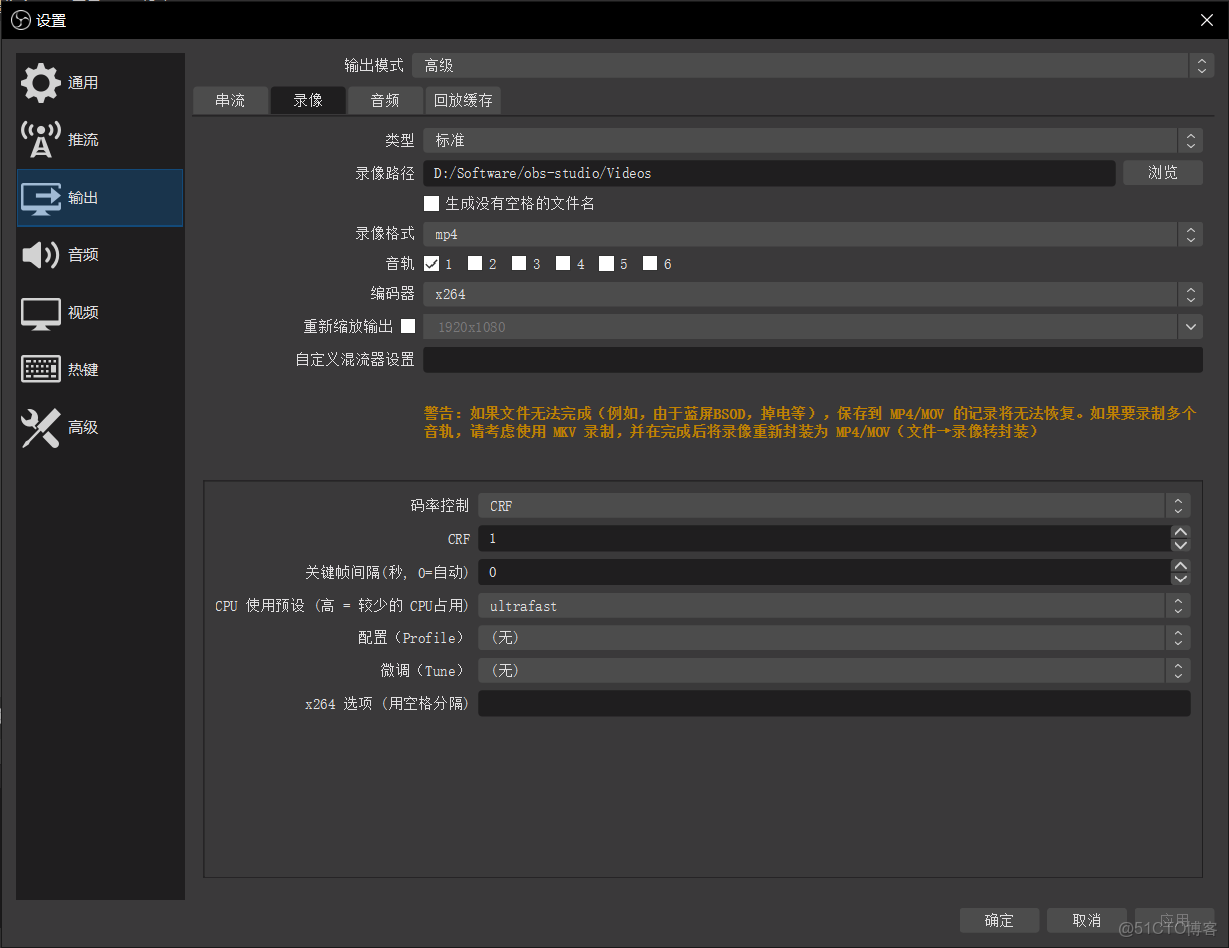Click the x264 选项 input field
Viewport: 1229px width, 948px height.
tap(834, 704)
